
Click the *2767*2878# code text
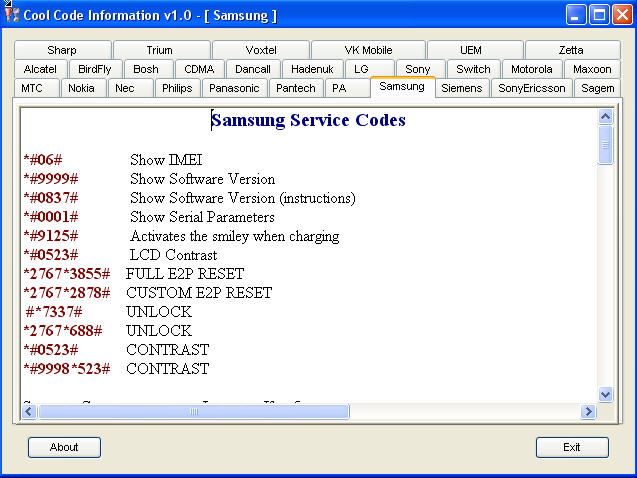pos(67,293)
